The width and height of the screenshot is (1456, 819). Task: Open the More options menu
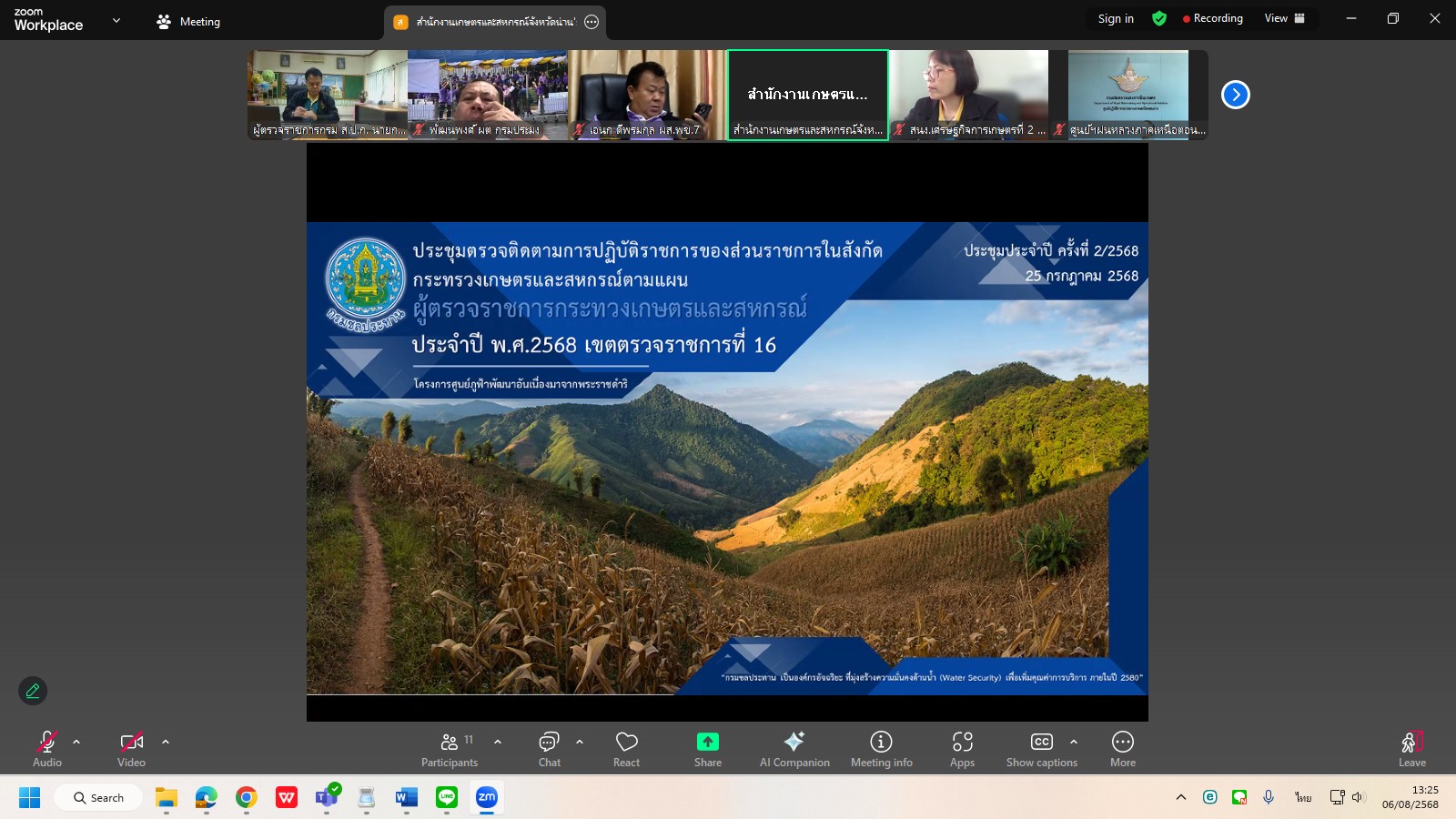click(1122, 748)
